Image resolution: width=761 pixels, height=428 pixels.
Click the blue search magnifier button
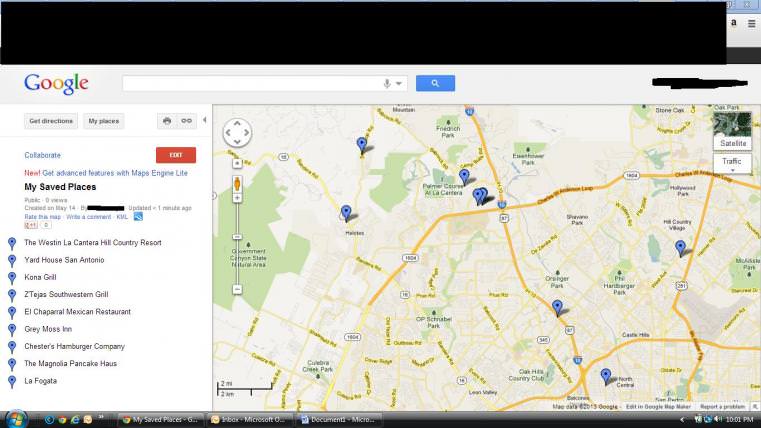point(435,83)
